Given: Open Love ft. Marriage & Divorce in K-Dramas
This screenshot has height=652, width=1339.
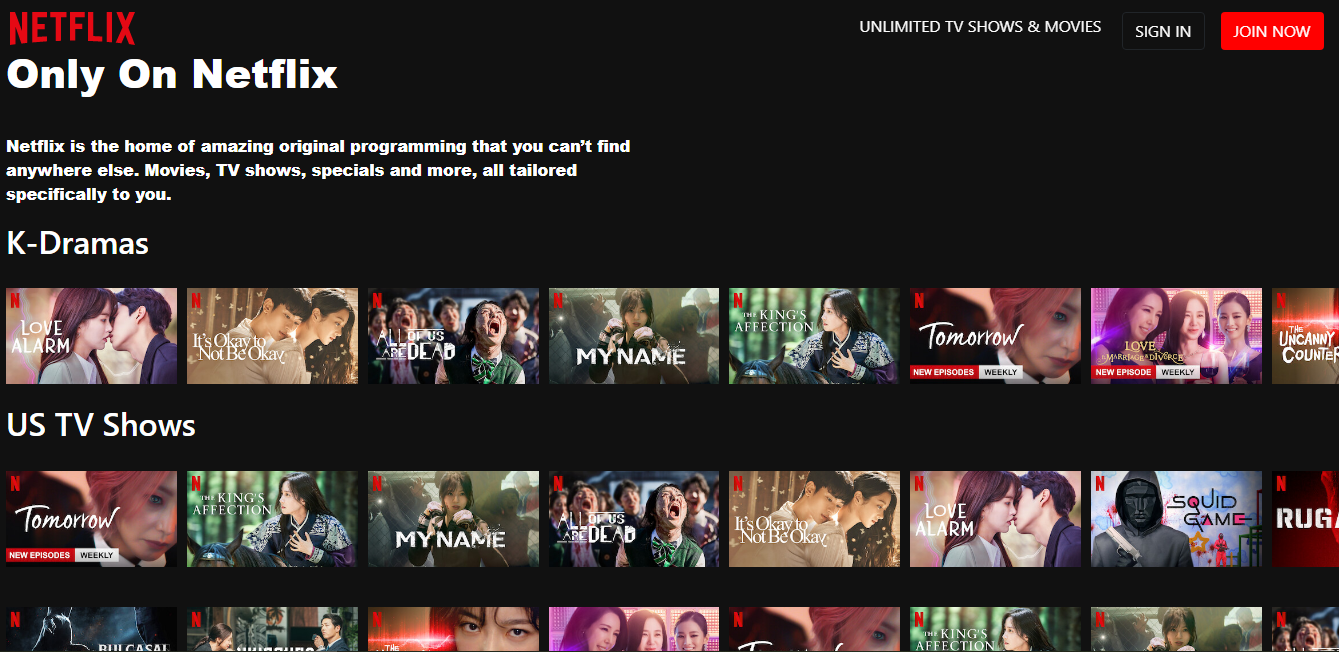Looking at the screenshot, I should pyautogui.click(x=1176, y=336).
